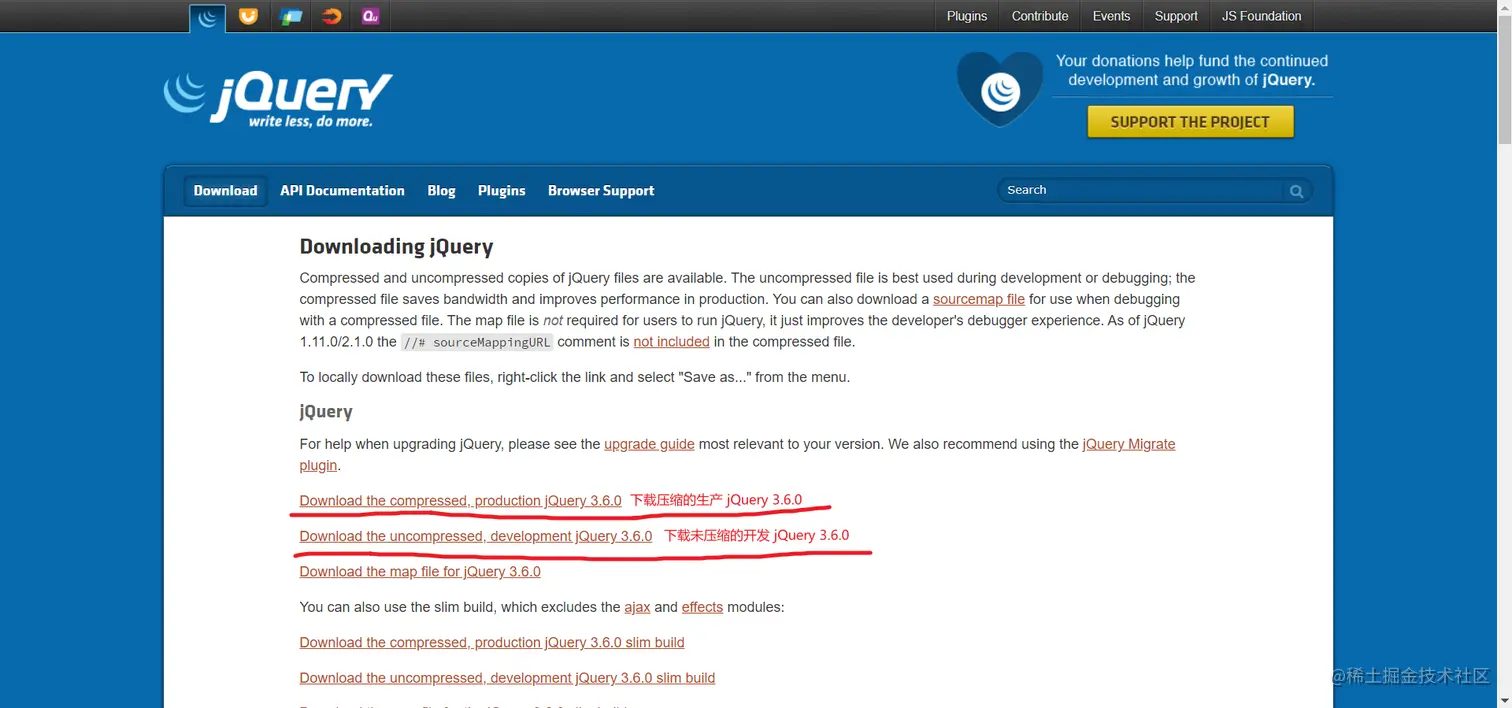Open the upgrade guide link

(x=649, y=444)
